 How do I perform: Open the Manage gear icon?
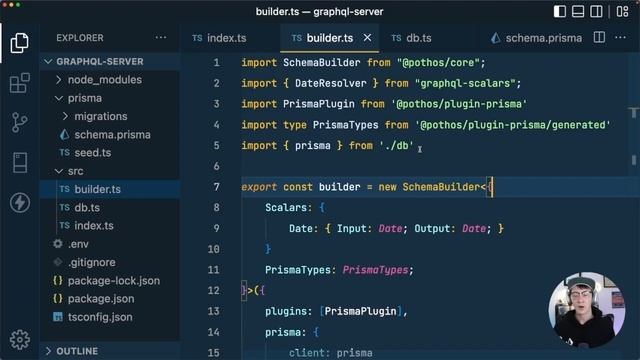point(20,339)
